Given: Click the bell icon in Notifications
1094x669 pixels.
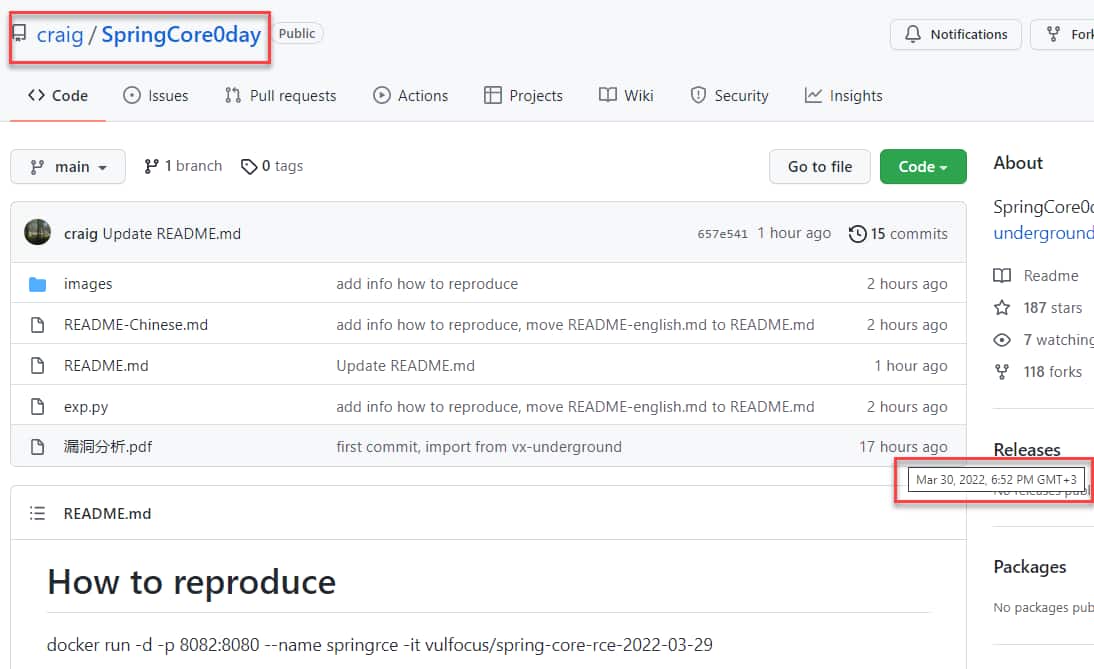Looking at the screenshot, I should pos(912,34).
